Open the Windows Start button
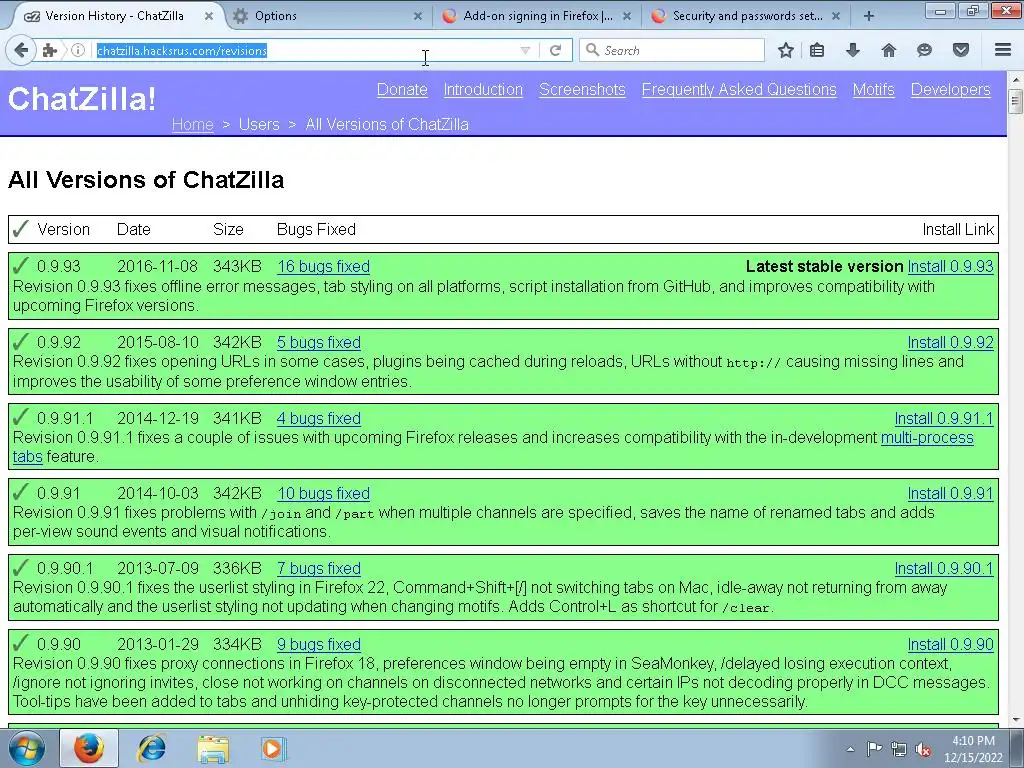The image size is (1024, 768). (x=26, y=749)
